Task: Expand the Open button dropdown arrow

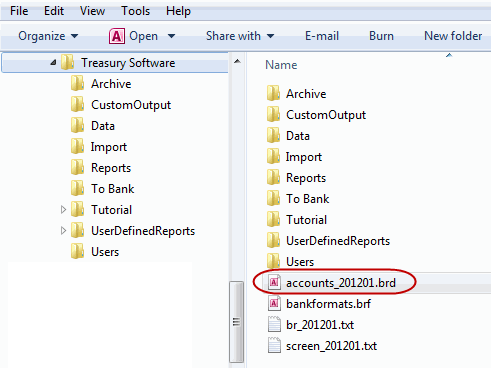Action: [x=171, y=36]
